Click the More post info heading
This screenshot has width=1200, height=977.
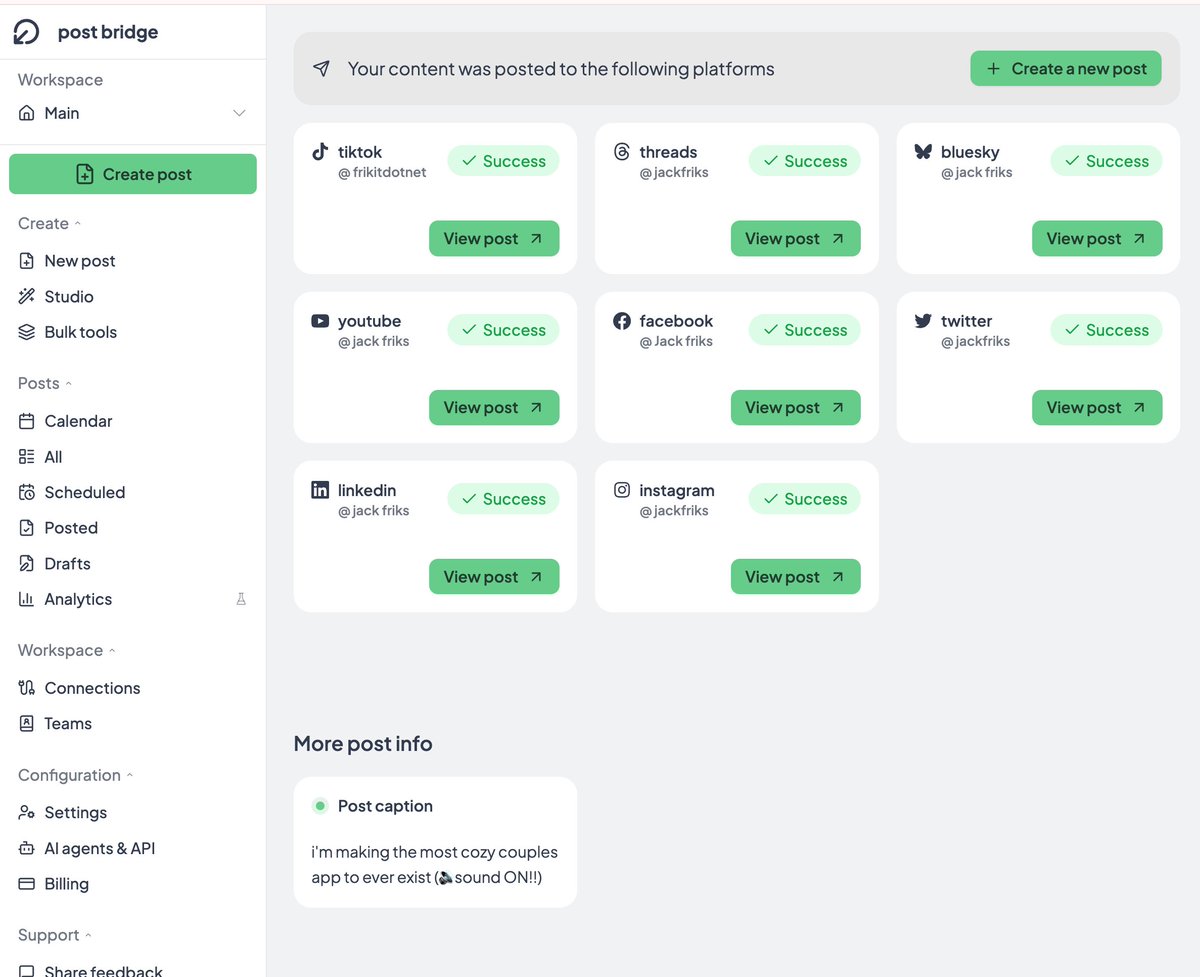coord(363,744)
